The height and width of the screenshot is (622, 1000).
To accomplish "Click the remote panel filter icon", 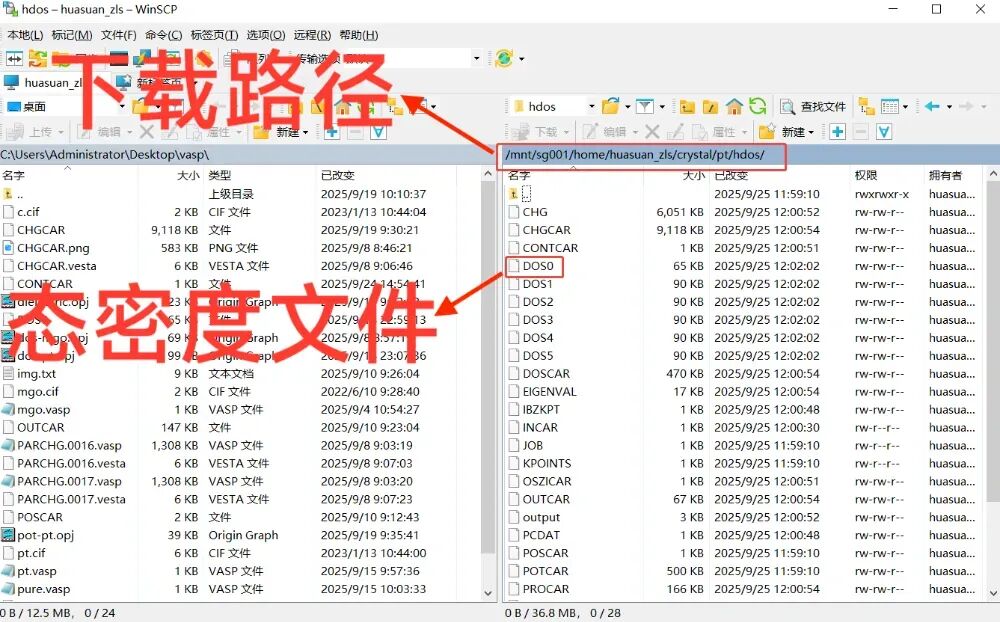I will tap(644, 106).
